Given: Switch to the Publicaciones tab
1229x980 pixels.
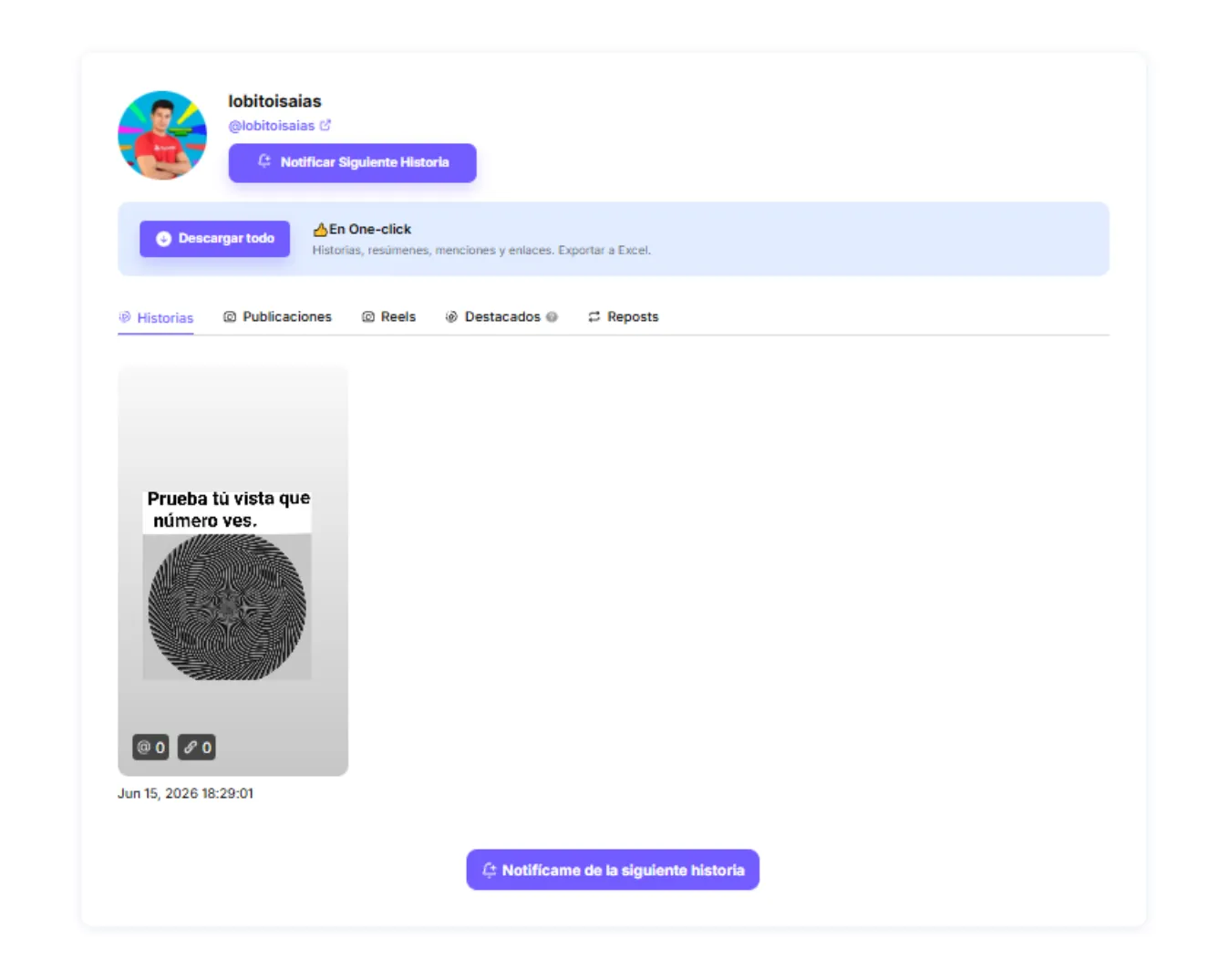Looking at the screenshot, I should 277,316.
